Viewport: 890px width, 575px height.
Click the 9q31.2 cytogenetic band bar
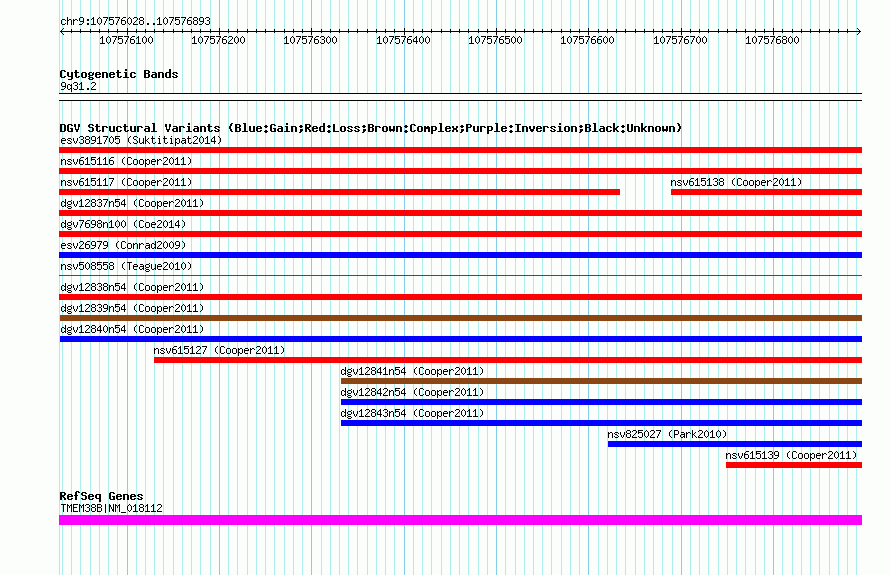coord(460,97)
